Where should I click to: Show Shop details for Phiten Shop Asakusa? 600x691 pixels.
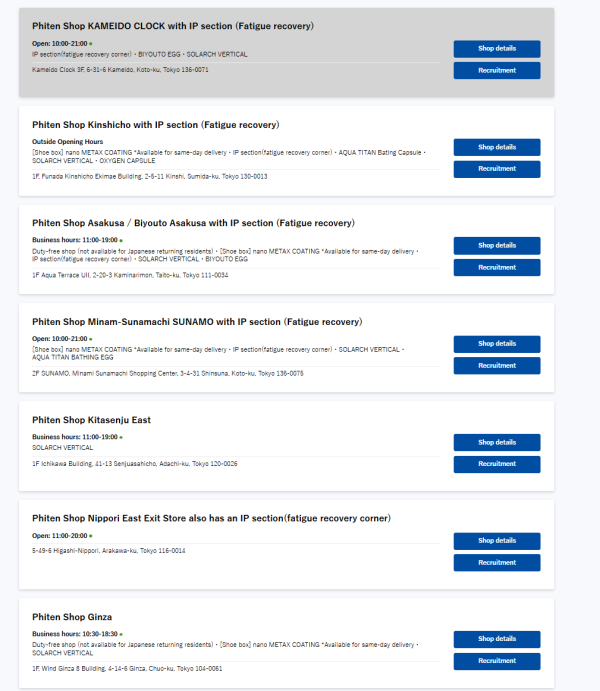[x=496, y=245]
